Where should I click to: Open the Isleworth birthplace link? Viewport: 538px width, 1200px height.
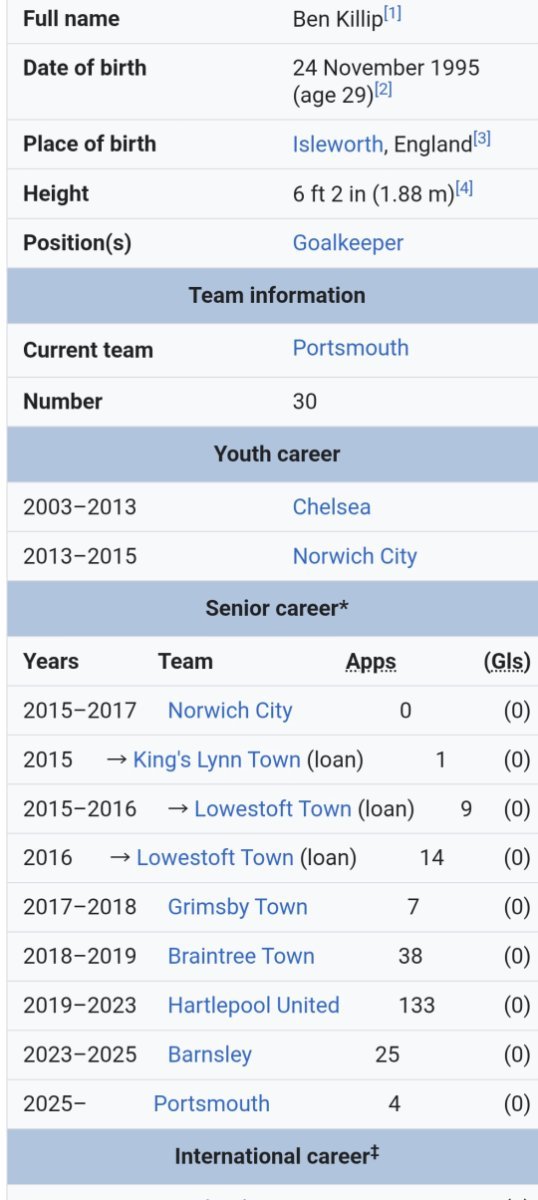coord(337,144)
